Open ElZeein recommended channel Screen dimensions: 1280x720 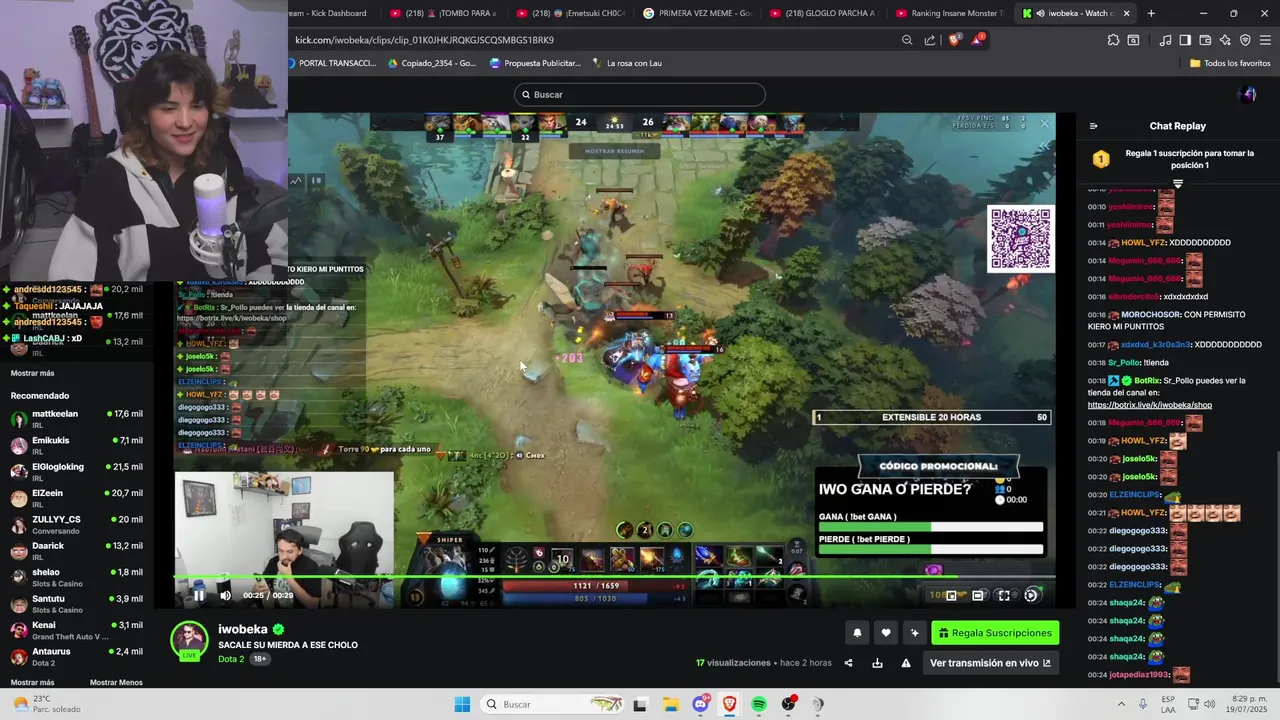click(77, 498)
